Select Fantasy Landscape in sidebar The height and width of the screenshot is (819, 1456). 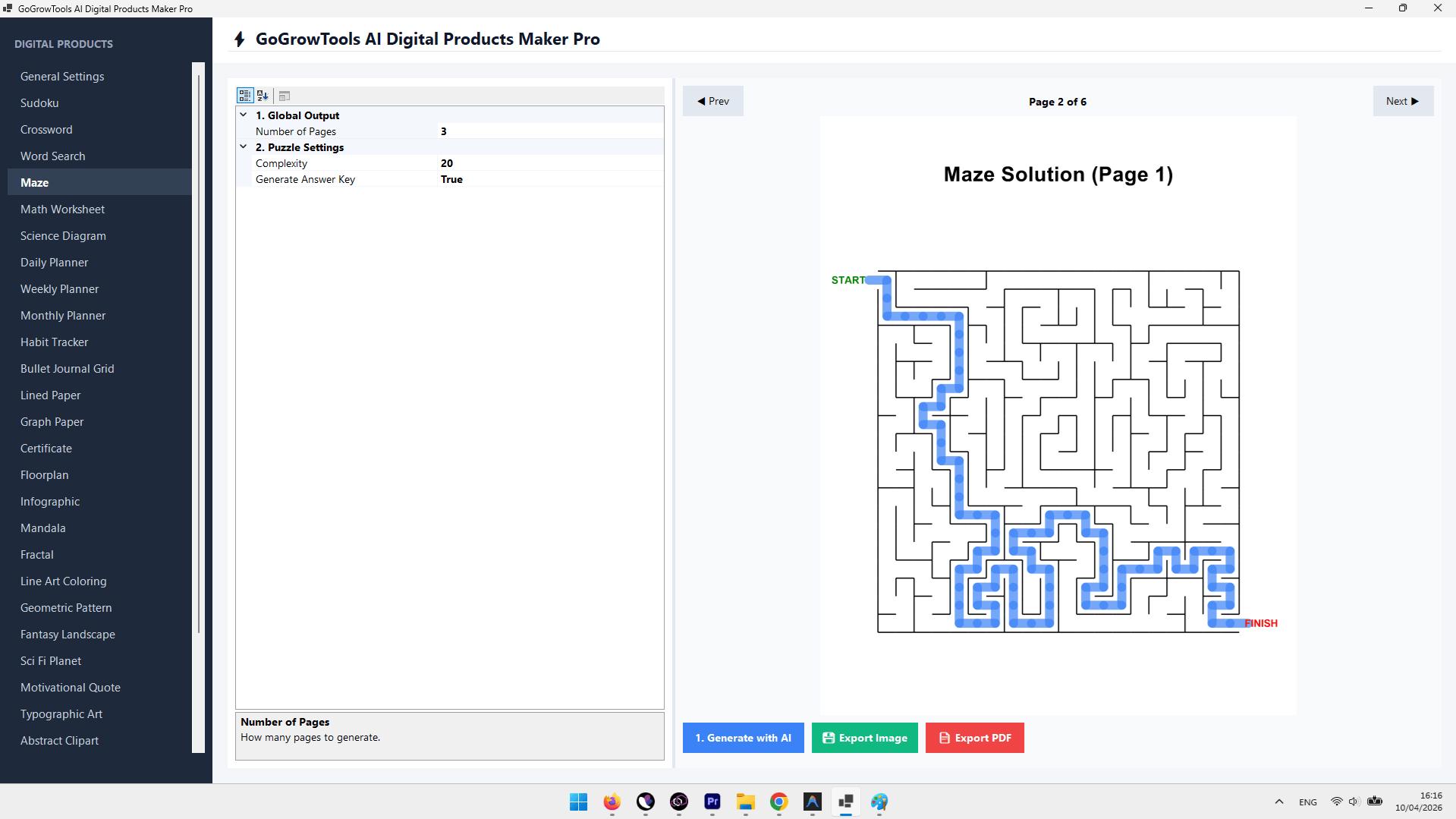(x=99, y=634)
